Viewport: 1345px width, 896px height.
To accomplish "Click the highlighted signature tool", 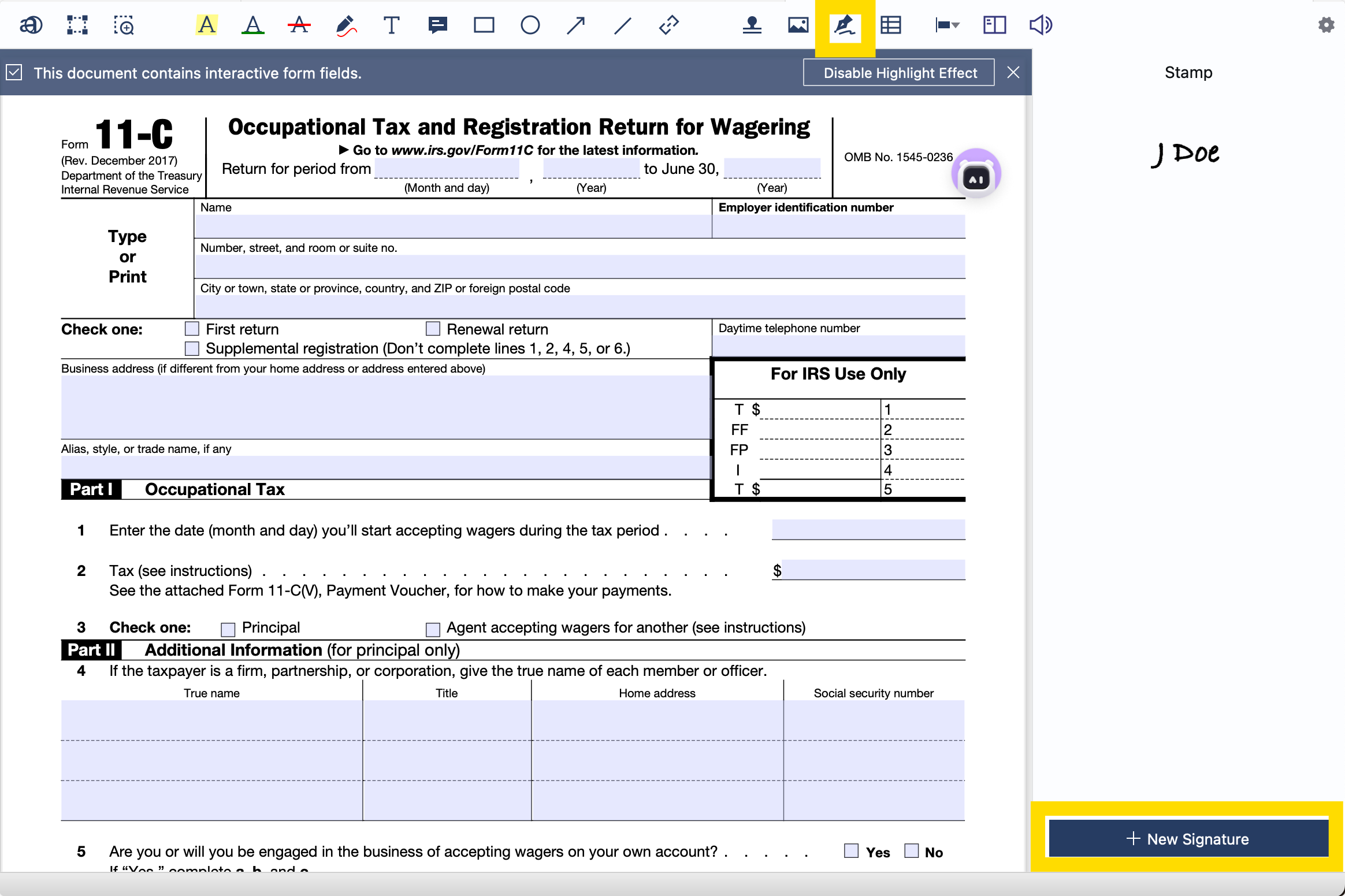I will tap(845, 27).
